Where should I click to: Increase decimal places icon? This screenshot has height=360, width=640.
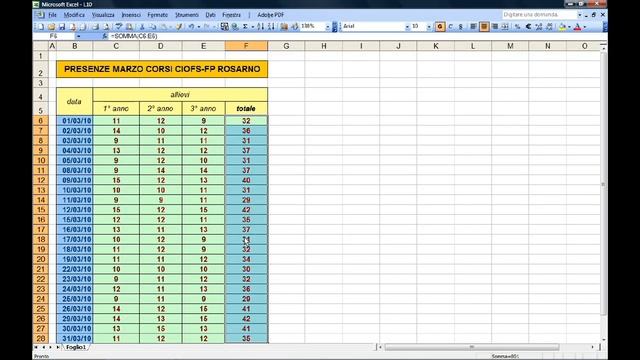coord(539,27)
